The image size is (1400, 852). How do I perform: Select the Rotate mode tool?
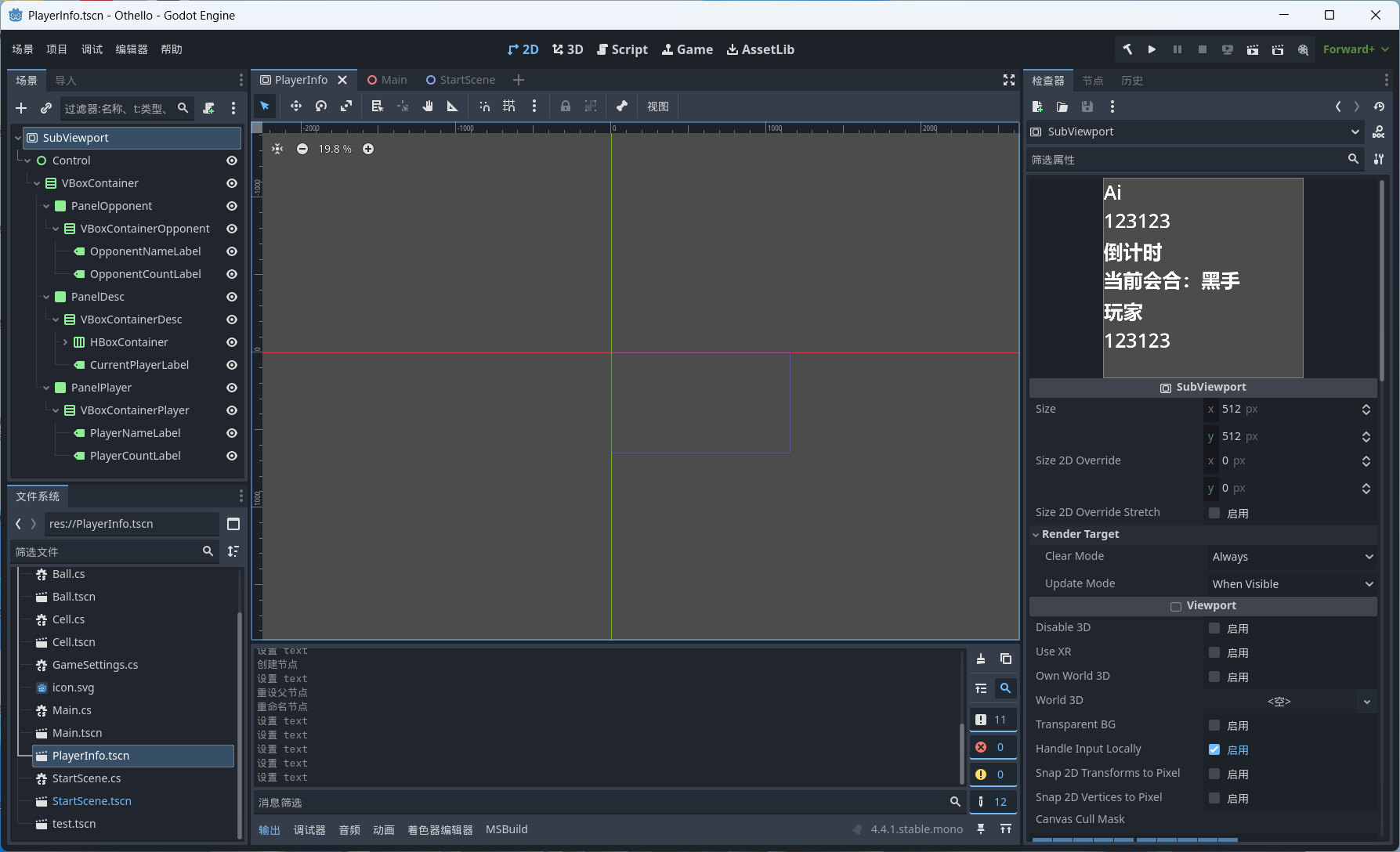coord(321,106)
